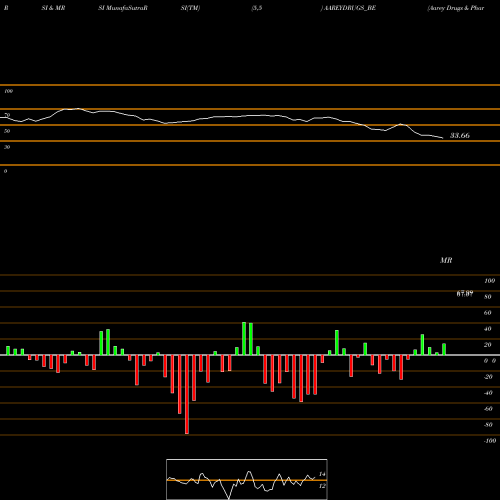The image size is (500, 500).
Task: Click the 50 label on RSI axis
Action: tap(7, 131)
